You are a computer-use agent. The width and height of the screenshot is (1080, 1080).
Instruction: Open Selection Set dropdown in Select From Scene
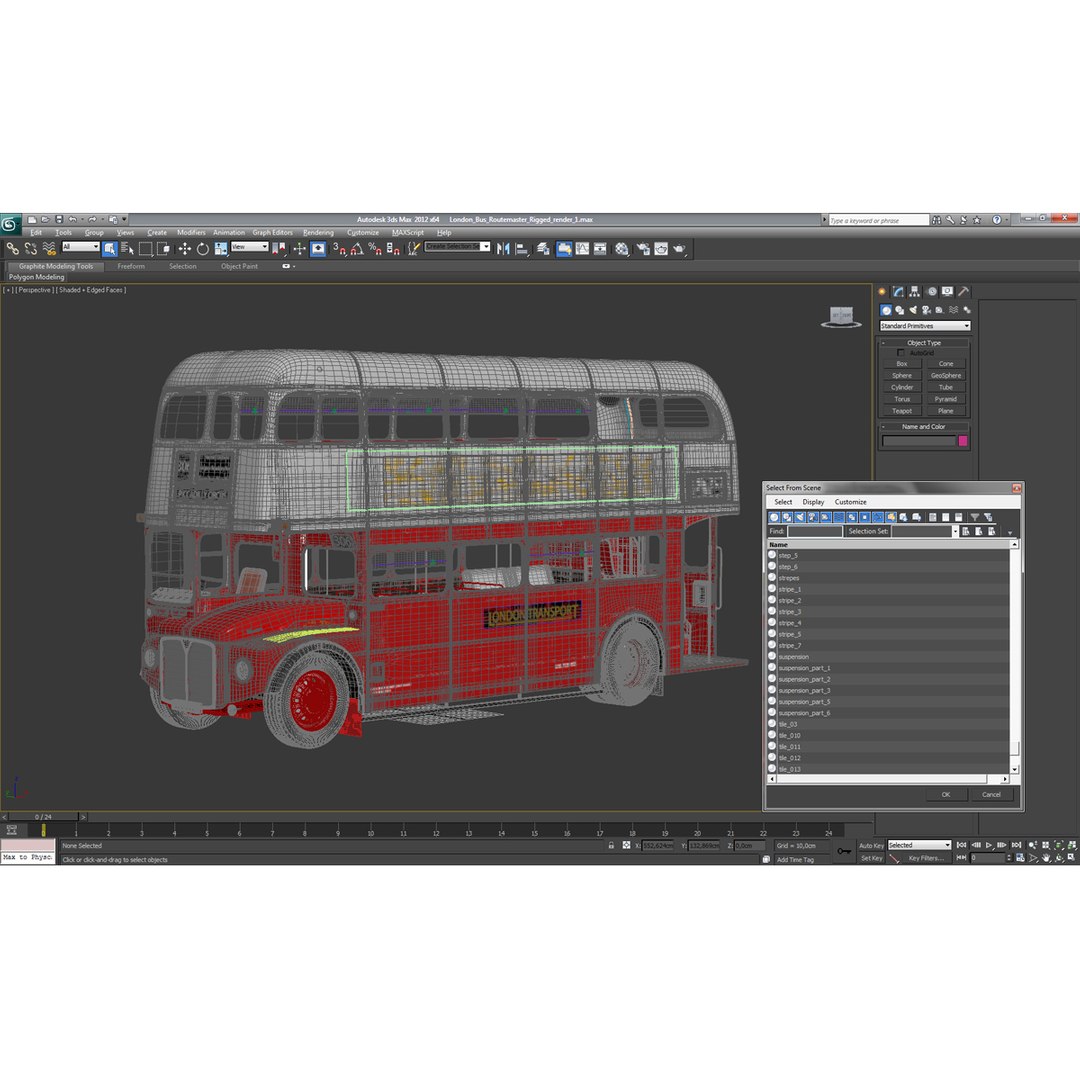[955, 531]
